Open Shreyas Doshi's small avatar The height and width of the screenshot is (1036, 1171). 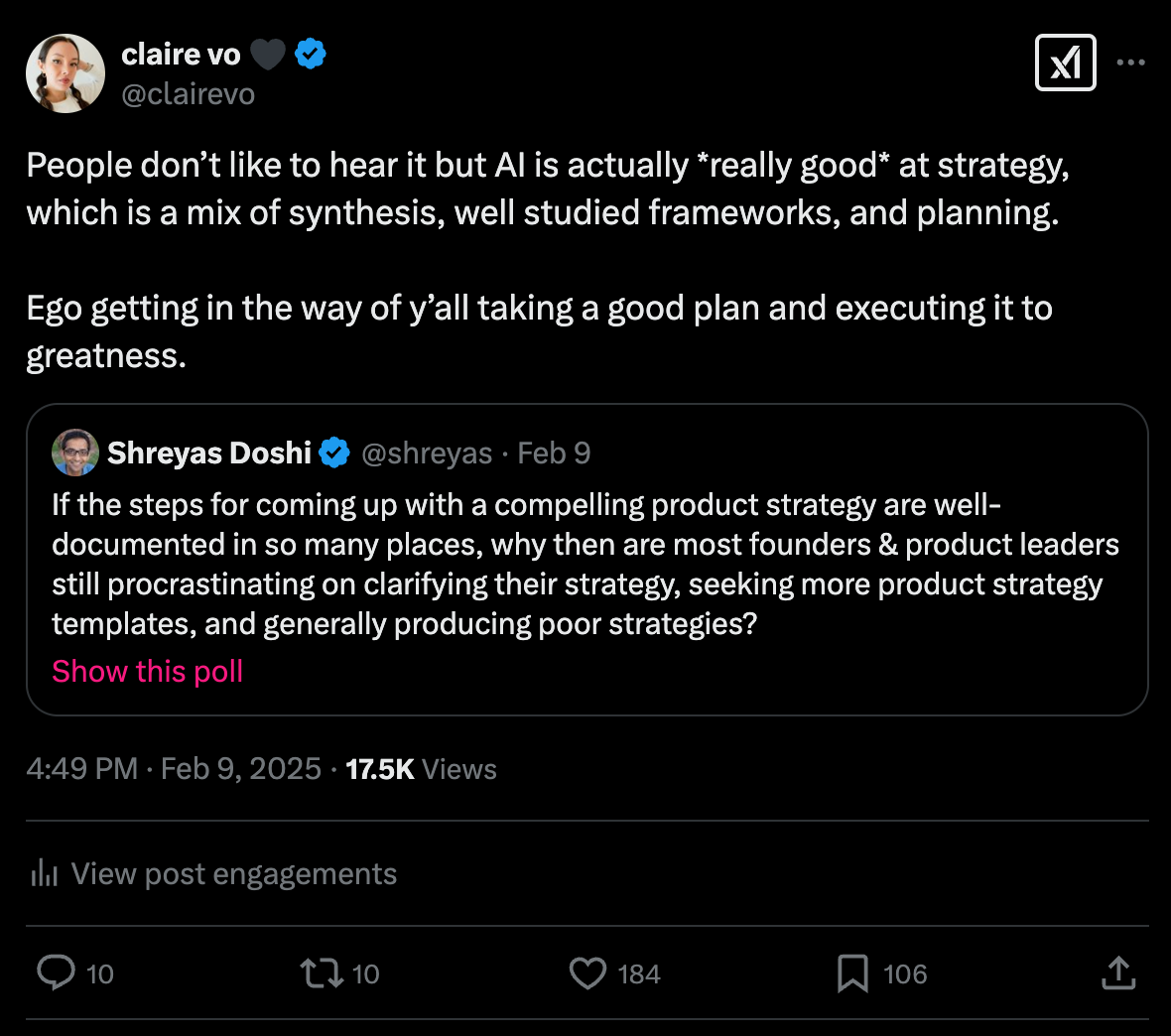[75, 453]
